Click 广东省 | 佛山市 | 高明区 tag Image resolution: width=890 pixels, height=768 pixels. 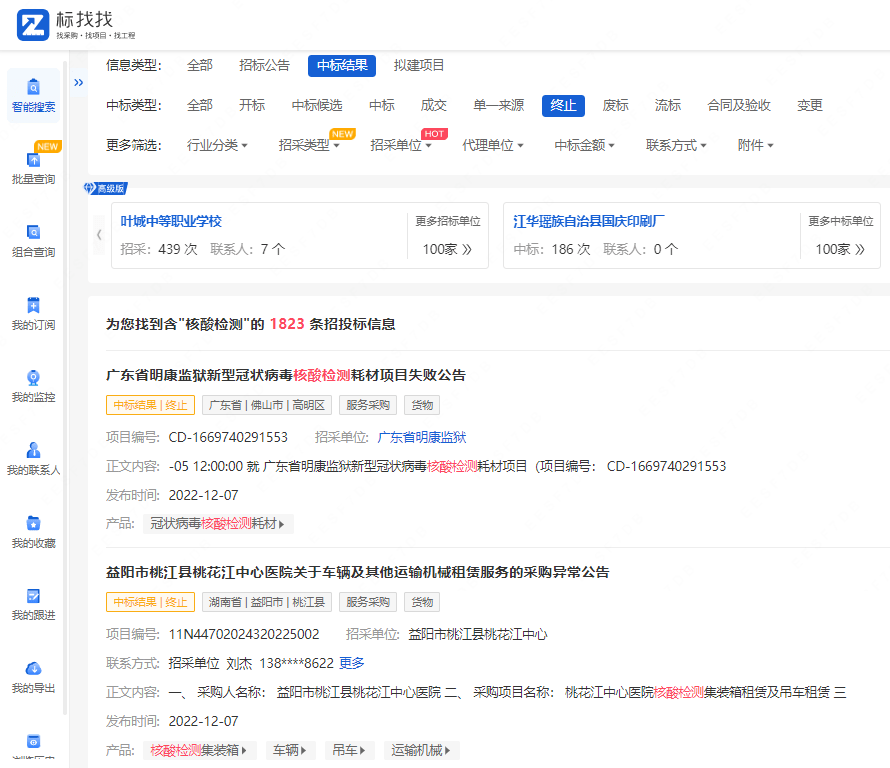coord(267,405)
